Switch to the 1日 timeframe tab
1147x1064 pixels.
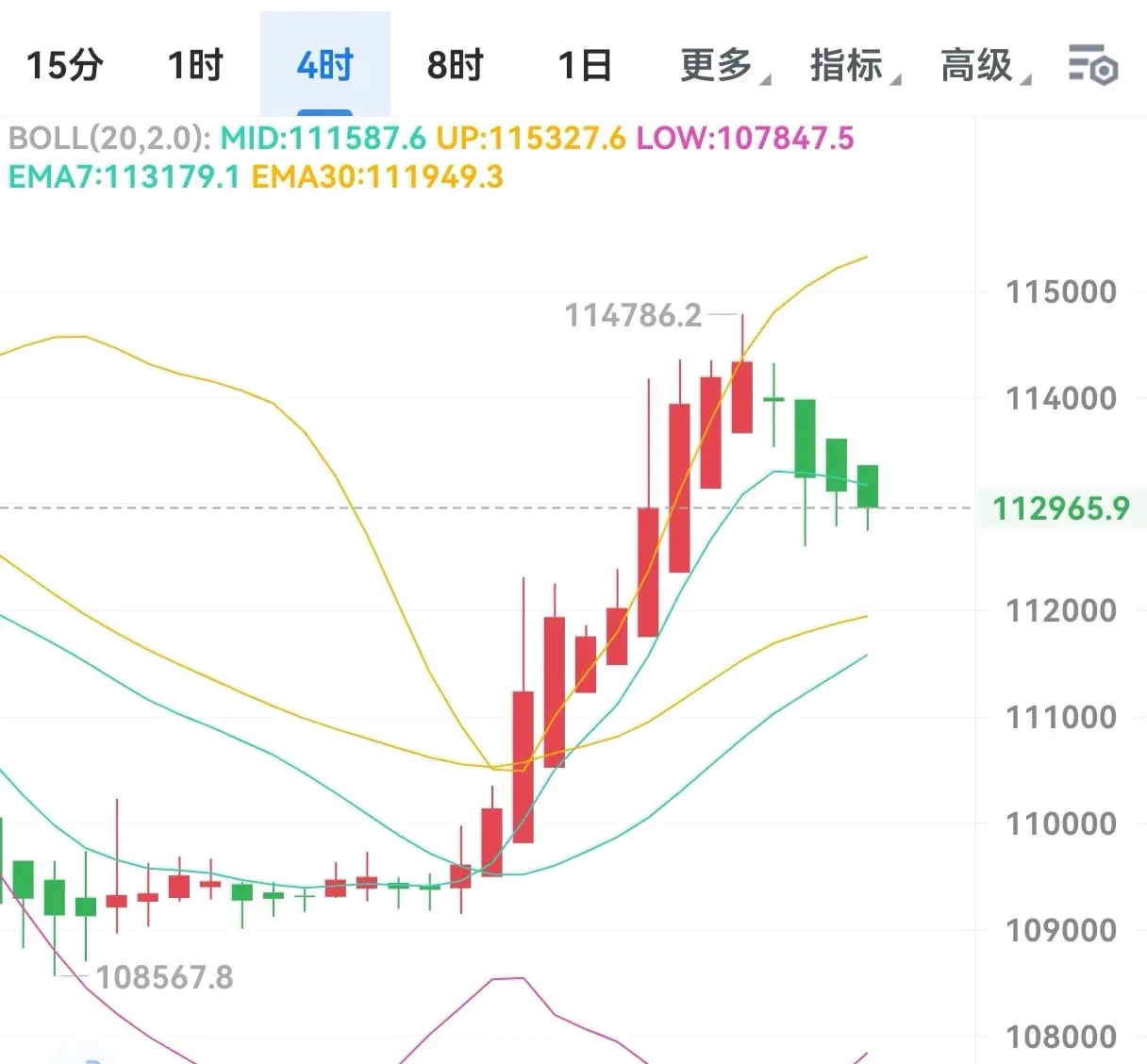click(x=585, y=65)
